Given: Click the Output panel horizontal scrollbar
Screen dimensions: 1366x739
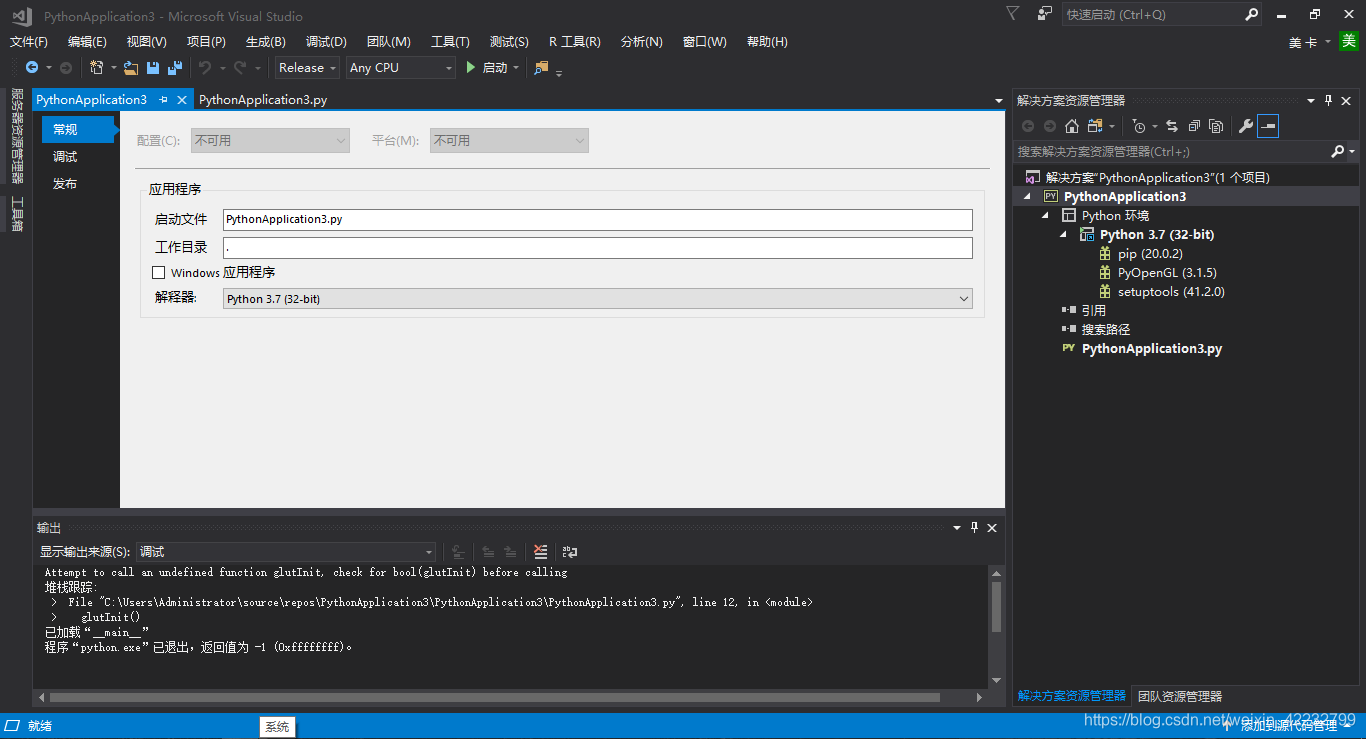Looking at the screenshot, I should 494,697.
